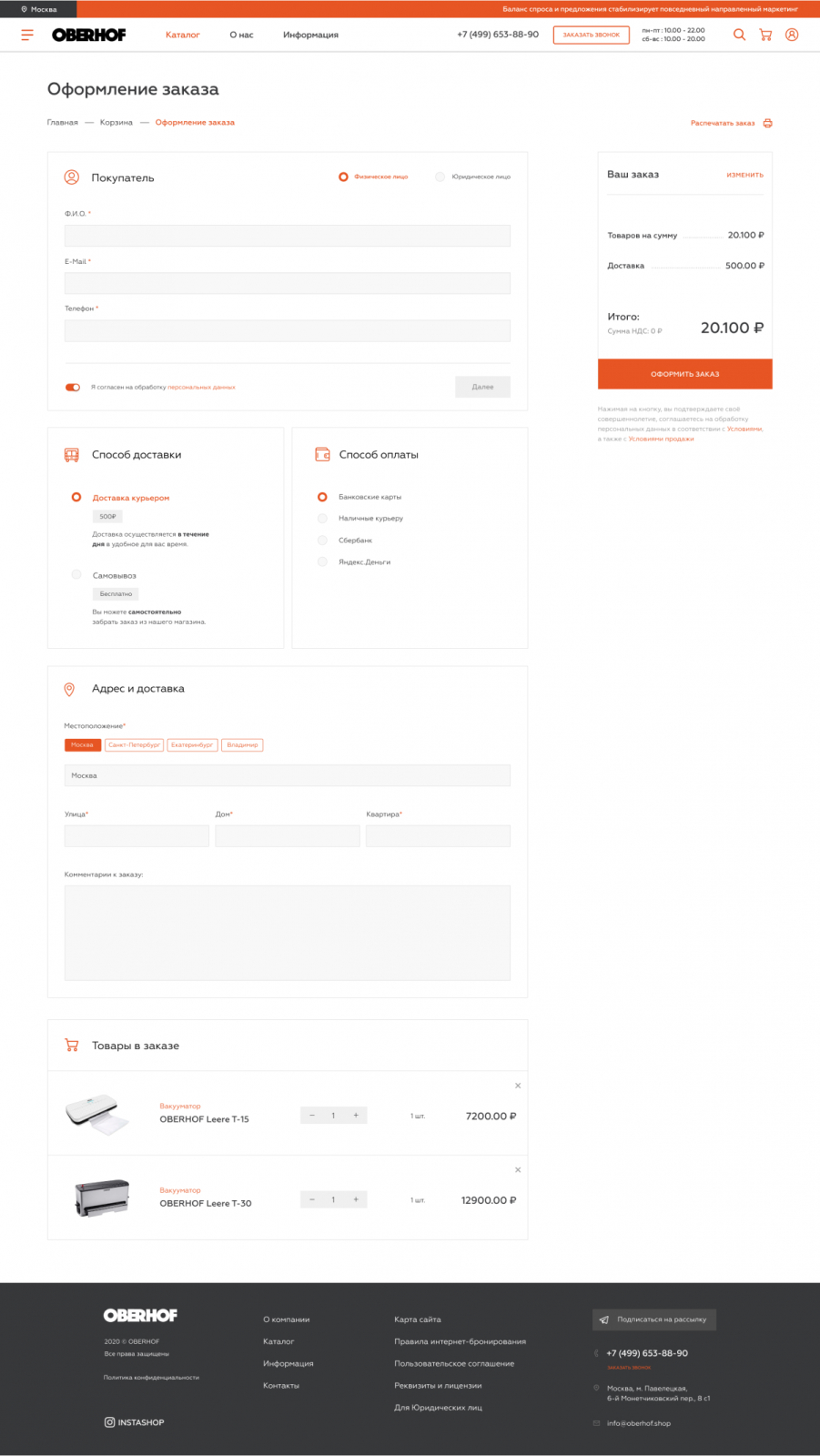820x1456 pixels.
Task: Open the Информация menu item in header
Action: click(x=310, y=35)
